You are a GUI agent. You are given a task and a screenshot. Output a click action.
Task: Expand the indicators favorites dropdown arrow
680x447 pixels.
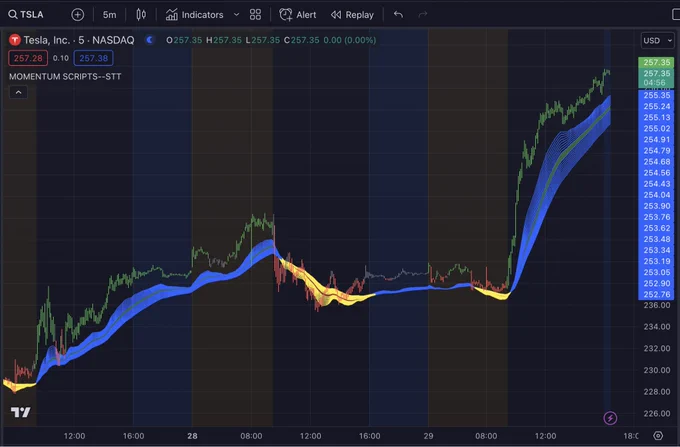(x=236, y=15)
